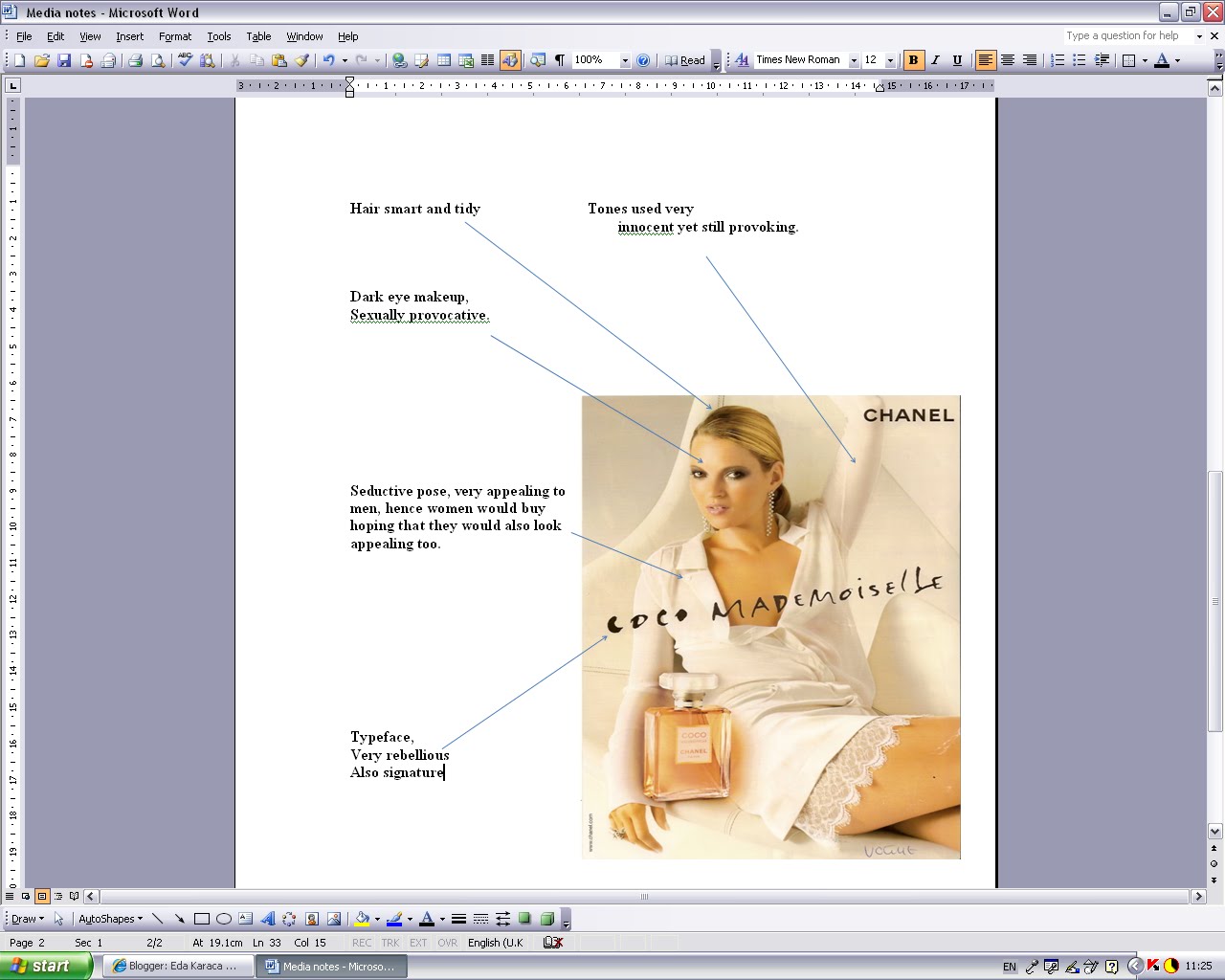Toggle Italic formatting

[935, 60]
